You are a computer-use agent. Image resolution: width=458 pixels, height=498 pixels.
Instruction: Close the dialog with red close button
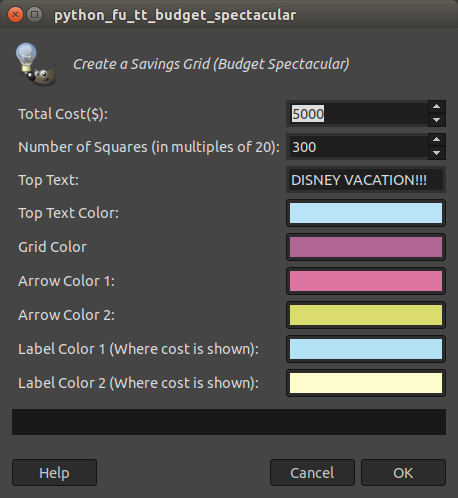click(15, 15)
